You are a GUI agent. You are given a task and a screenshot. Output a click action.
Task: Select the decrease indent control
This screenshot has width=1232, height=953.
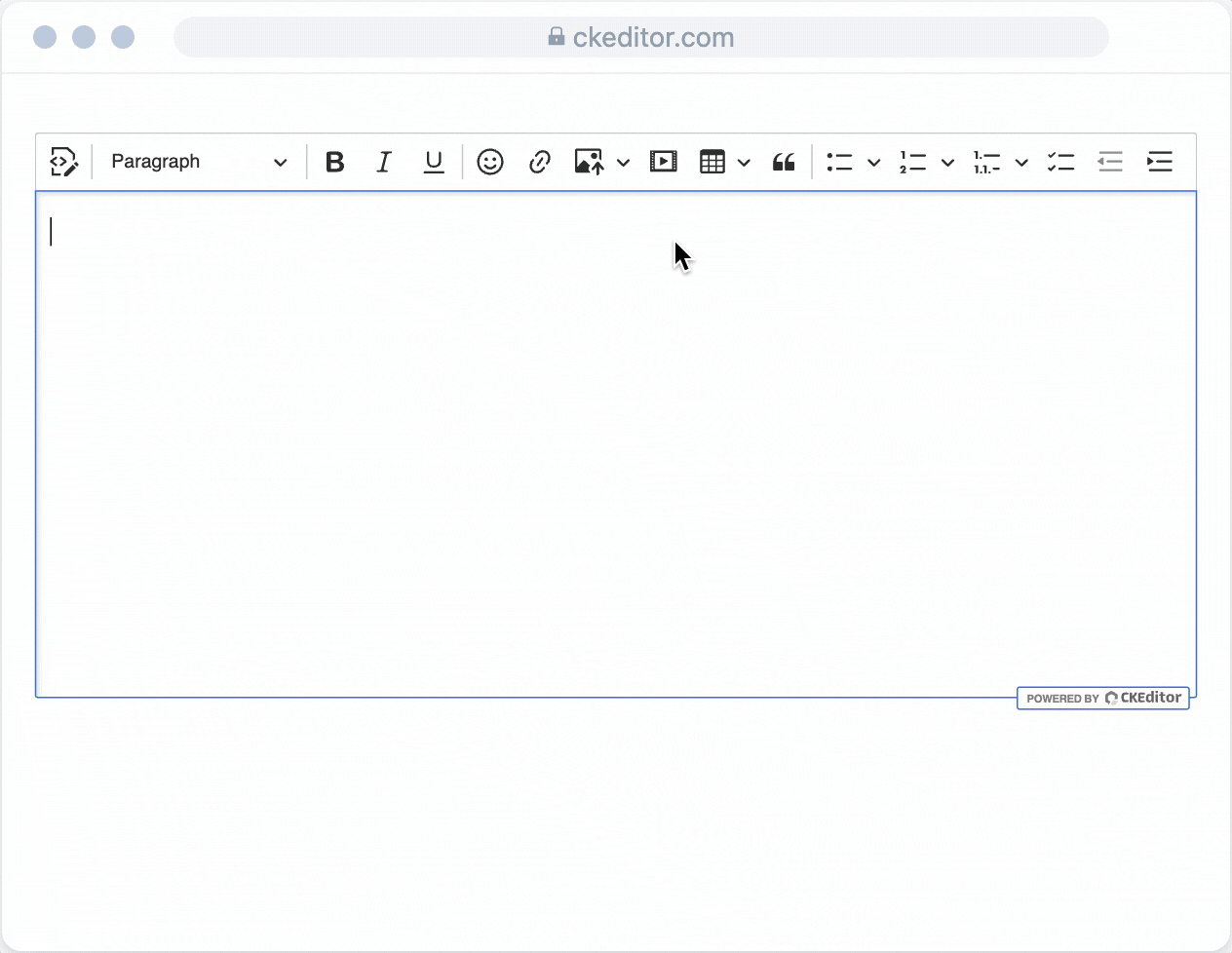(1110, 162)
